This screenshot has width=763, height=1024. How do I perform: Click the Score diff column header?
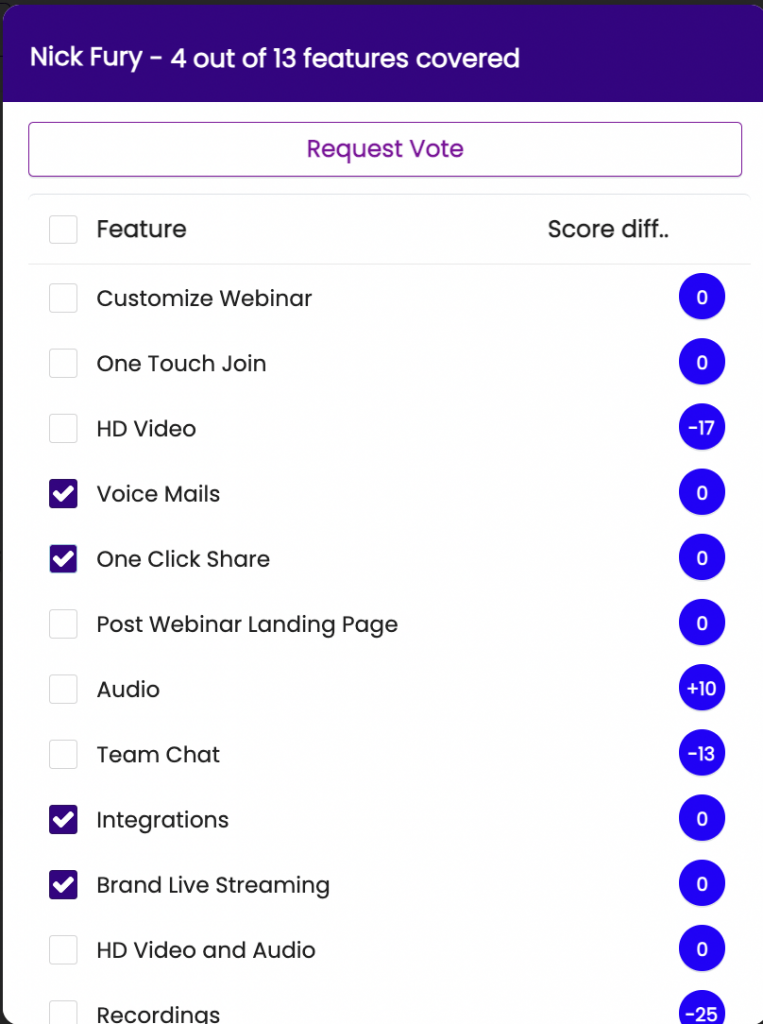608,229
